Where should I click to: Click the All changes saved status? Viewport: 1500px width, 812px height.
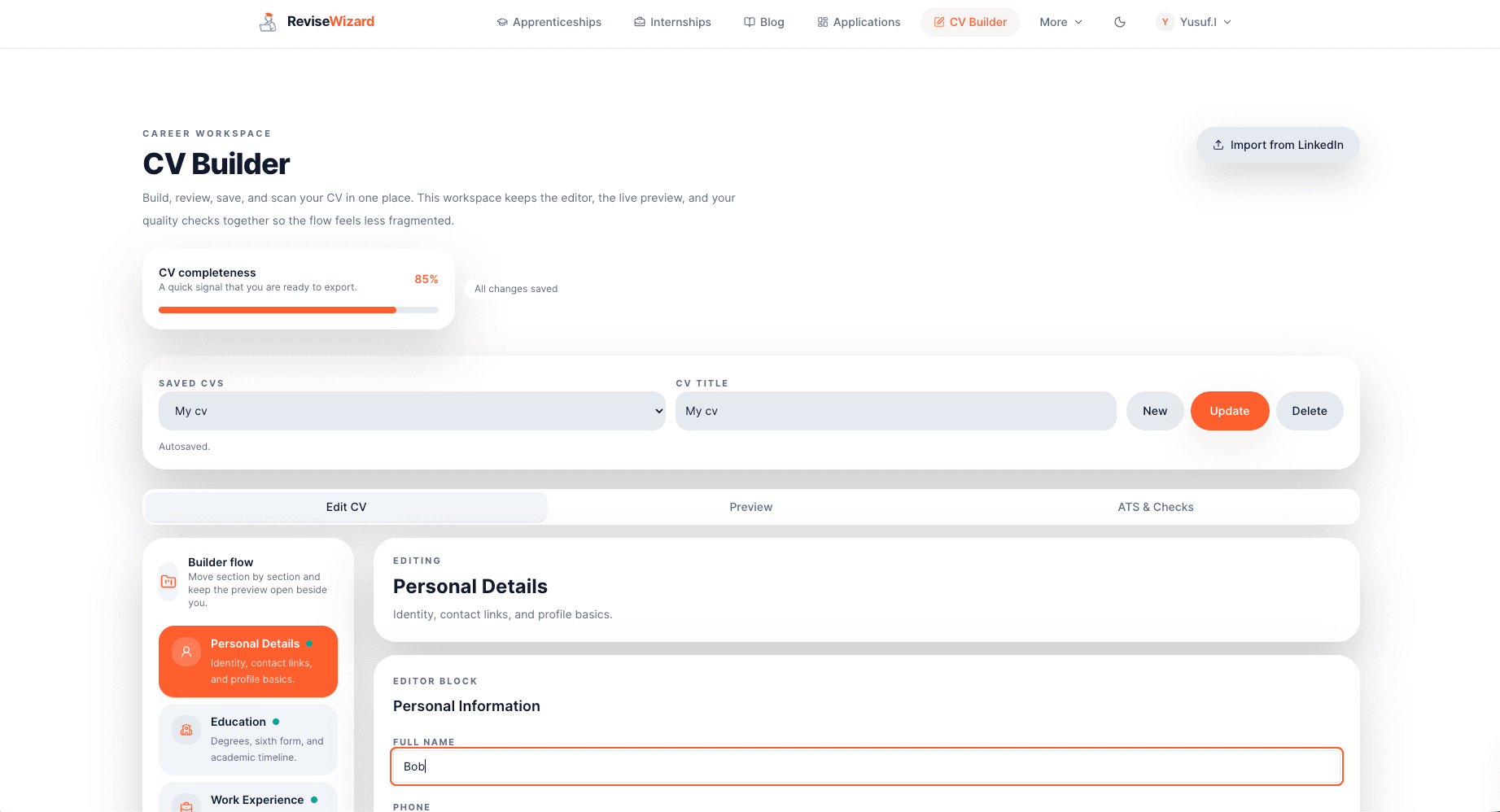[x=516, y=289]
